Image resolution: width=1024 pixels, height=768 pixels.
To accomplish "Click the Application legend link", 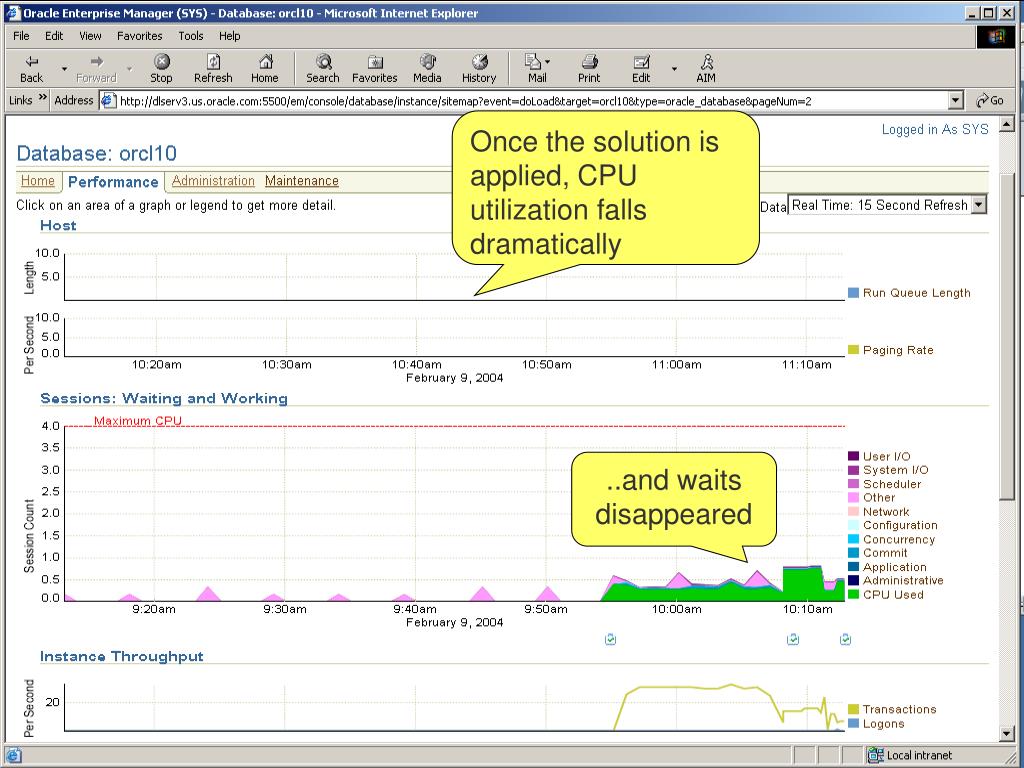I will (x=895, y=567).
